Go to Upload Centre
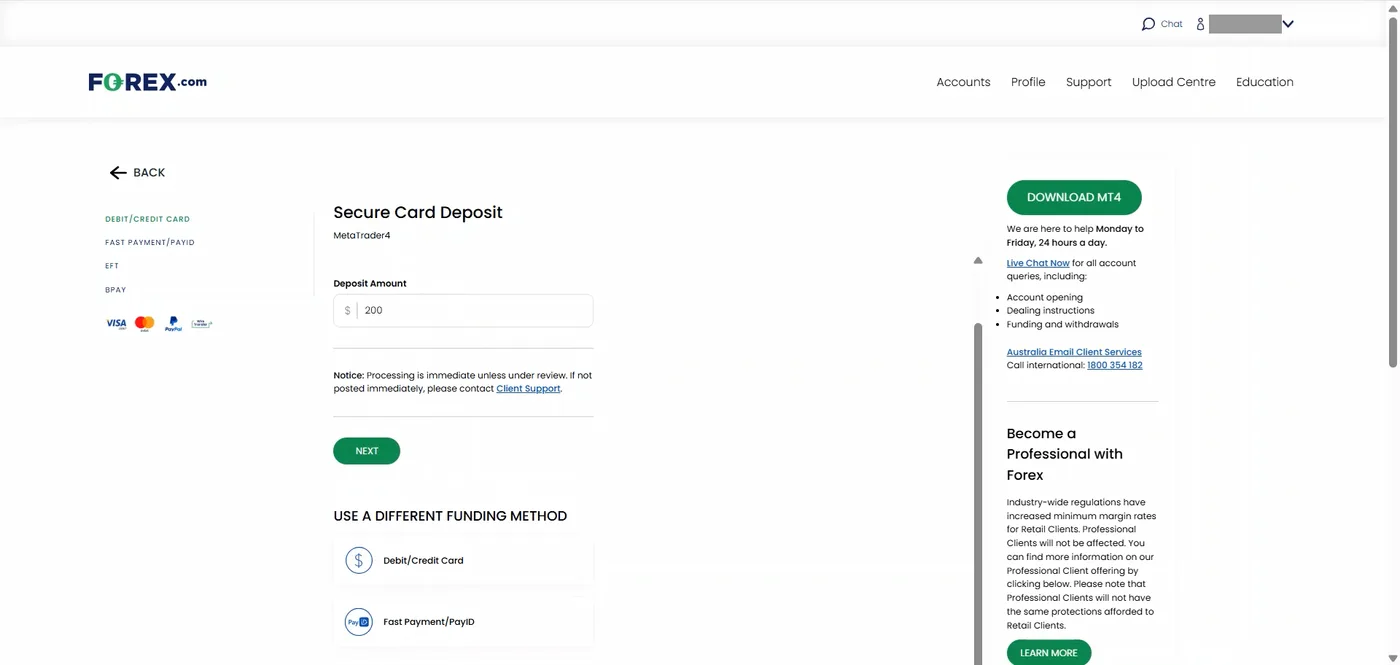The width and height of the screenshot is (1400, 665). pos(1174,82)
